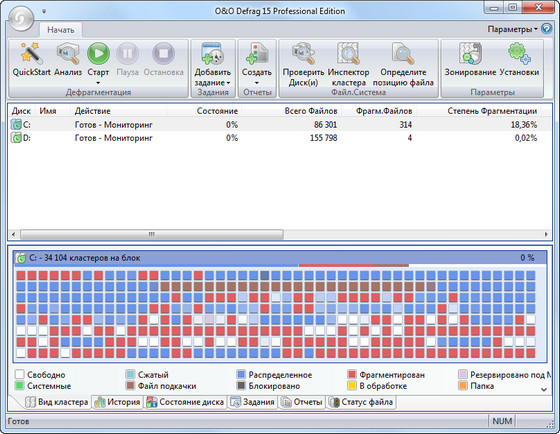Open Определите позицию файла tool
Image resolution: width=560 pixels, height=434 pixels.
pos(403,65)
